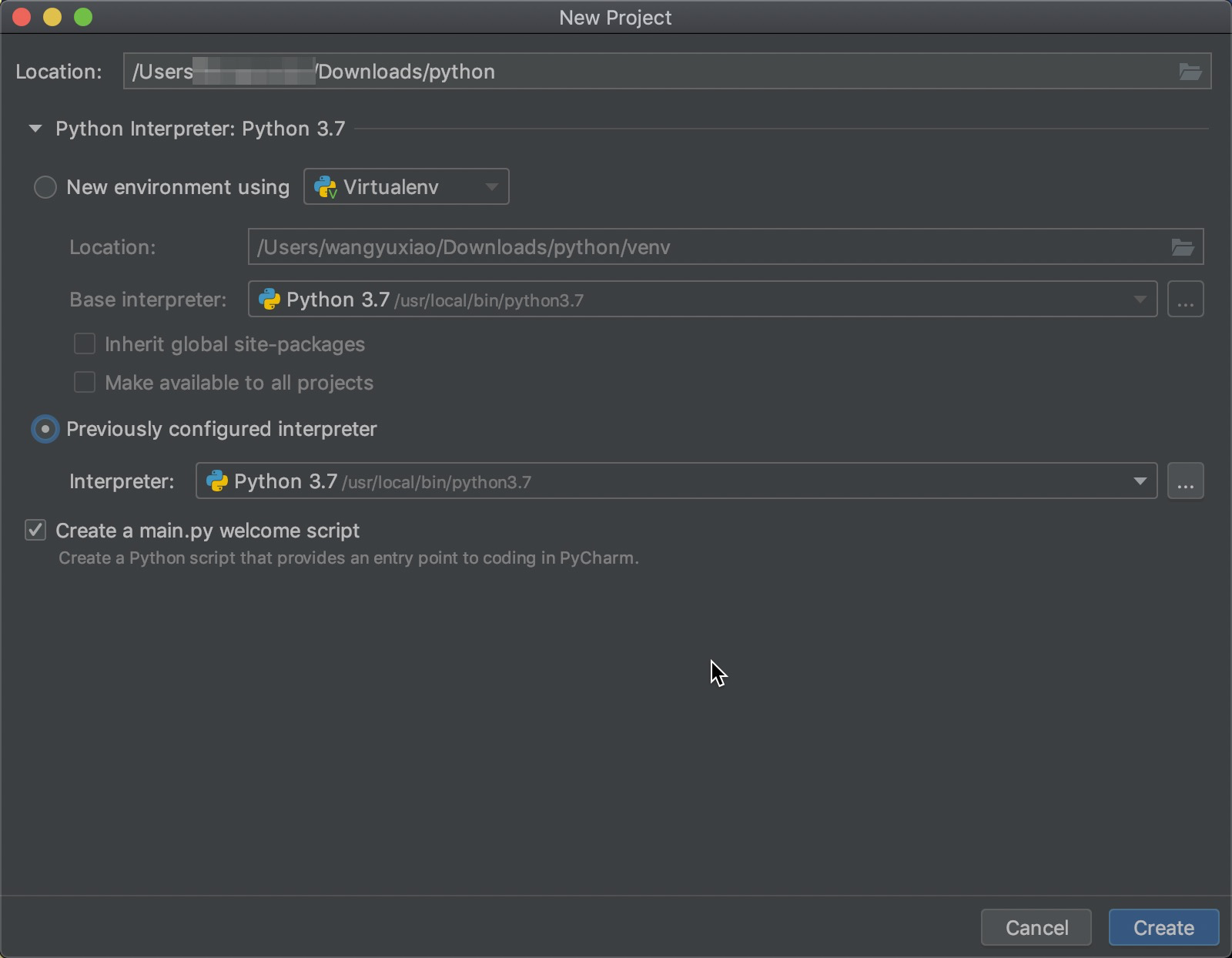The height and width of the screenshot is (958, 1232).
Task: Open the Base interpreter dropdown list
Action: [x=1140, y=299]
